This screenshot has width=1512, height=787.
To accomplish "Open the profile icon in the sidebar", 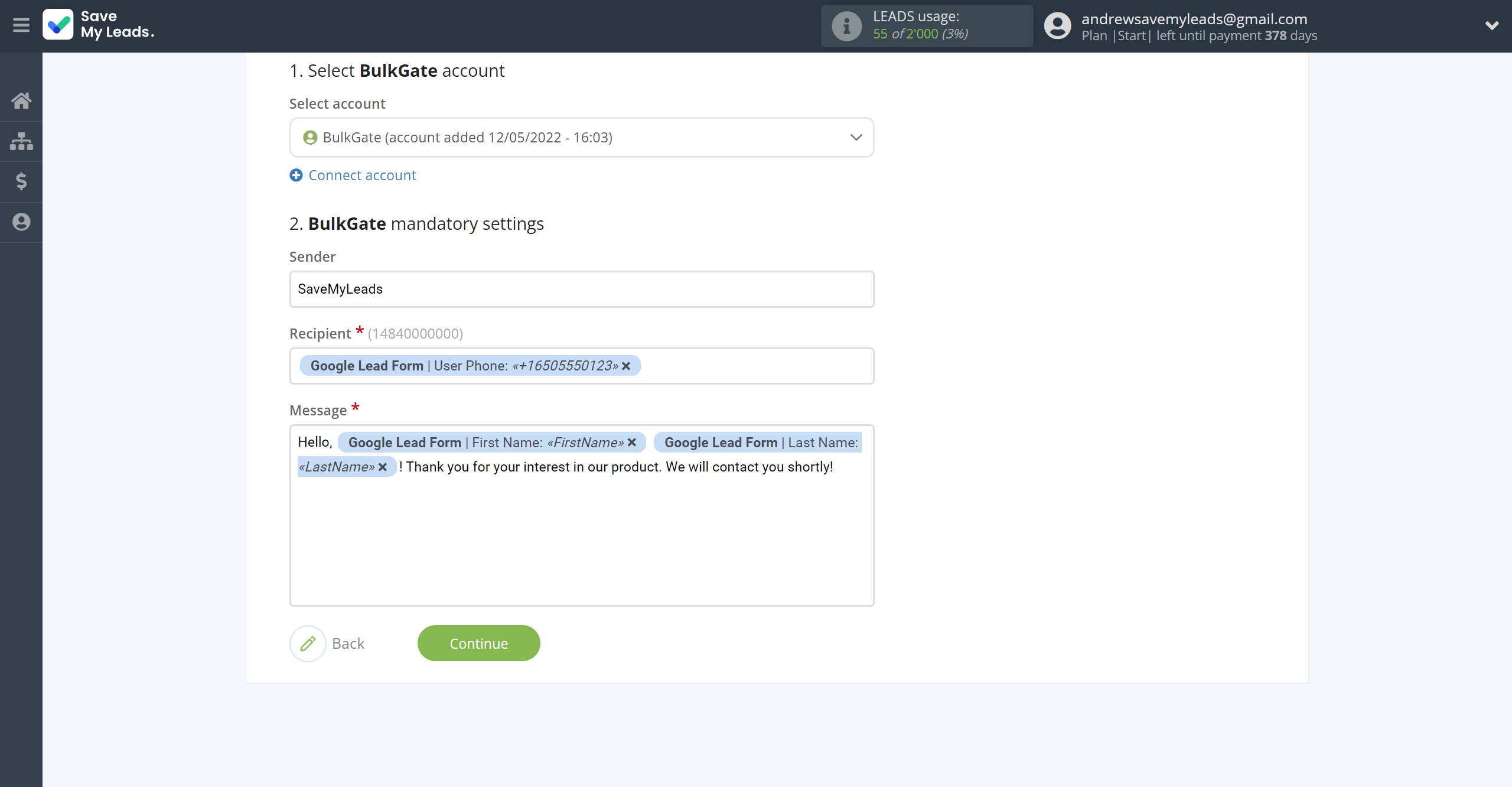I will [x=21, y=222].
